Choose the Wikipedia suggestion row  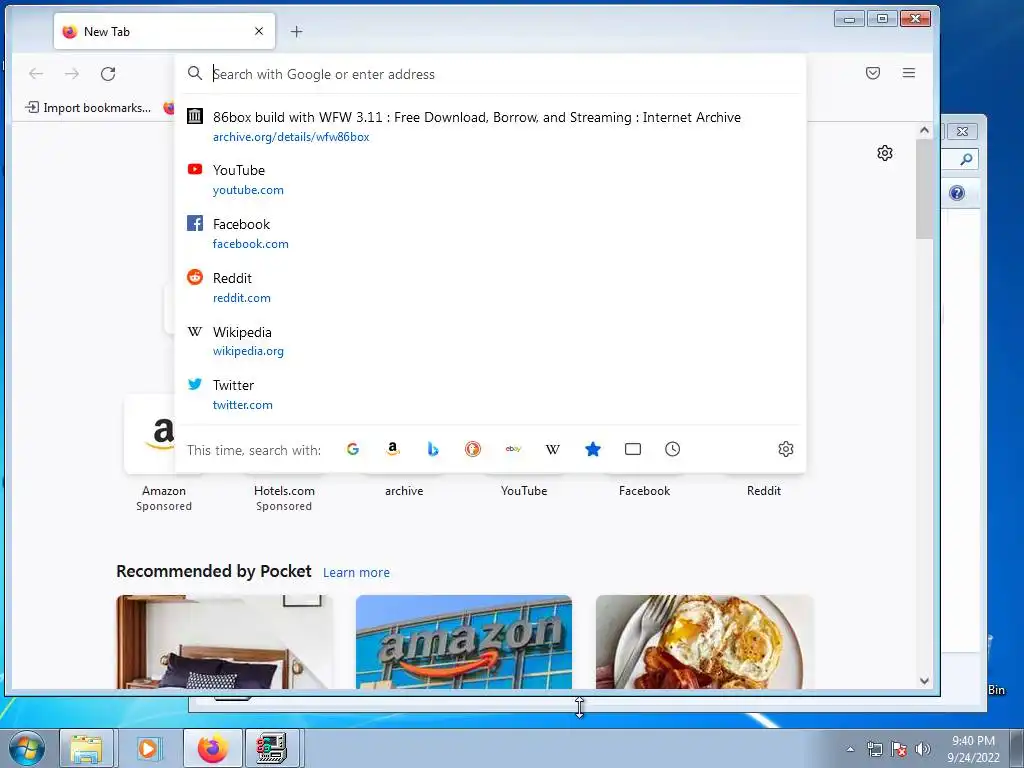tap(490, 341)
